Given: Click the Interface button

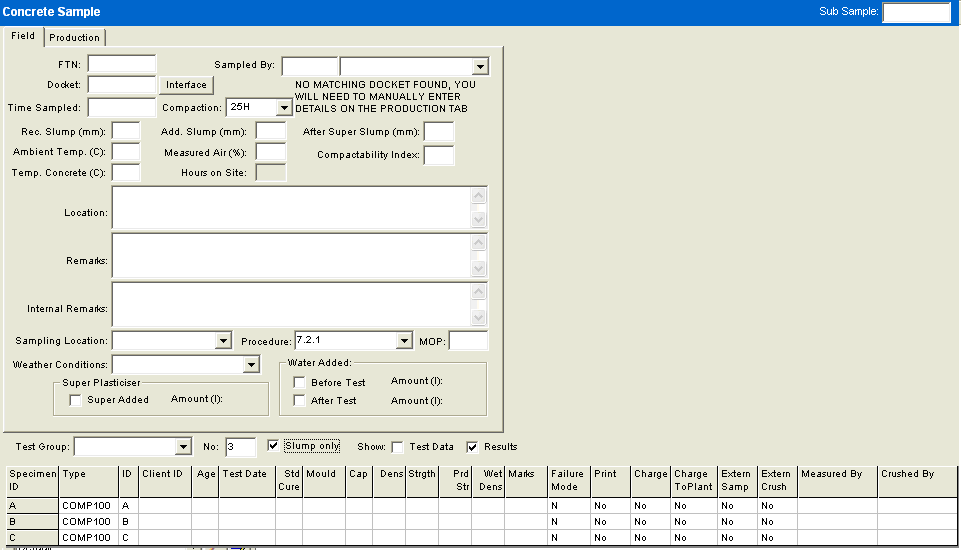Looking at the screenshot, I should click(186, 85).
